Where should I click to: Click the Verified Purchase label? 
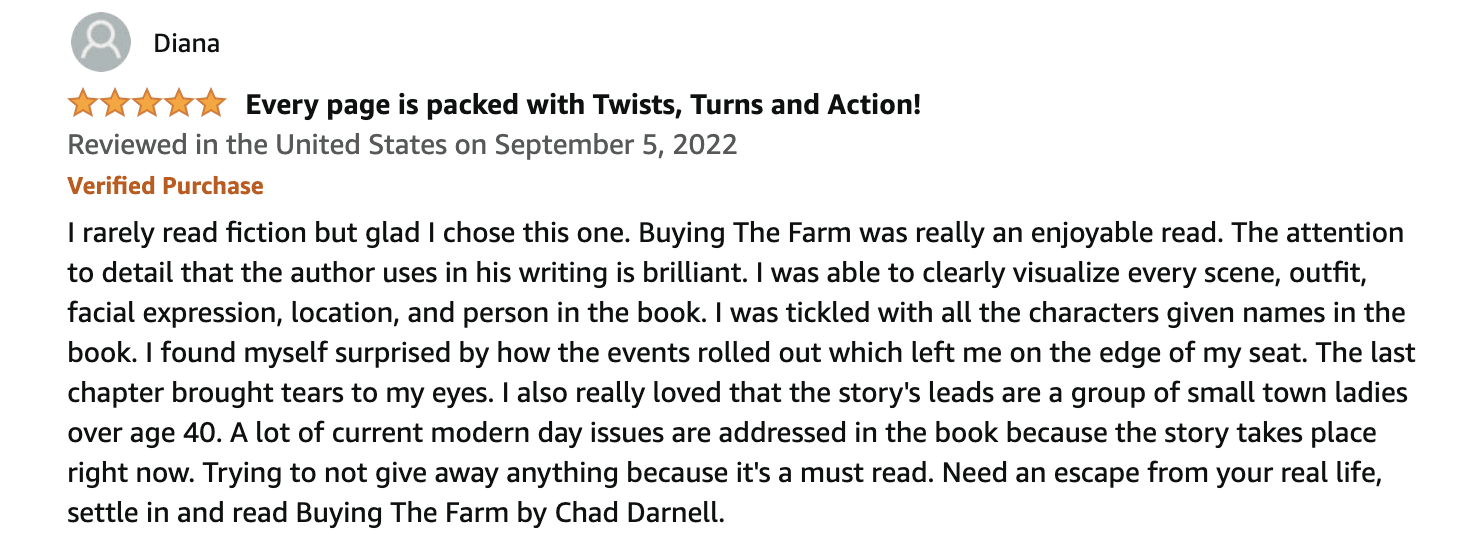point(165,186)
